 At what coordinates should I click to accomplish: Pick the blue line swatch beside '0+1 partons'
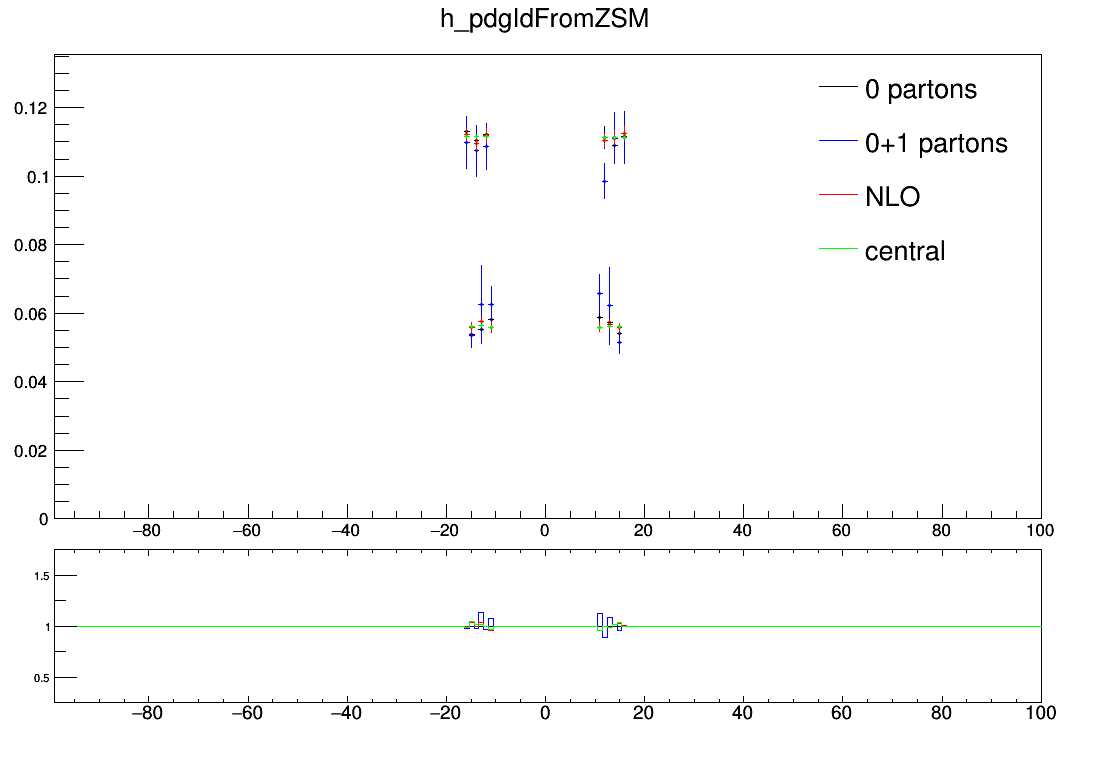coord(838,141)
